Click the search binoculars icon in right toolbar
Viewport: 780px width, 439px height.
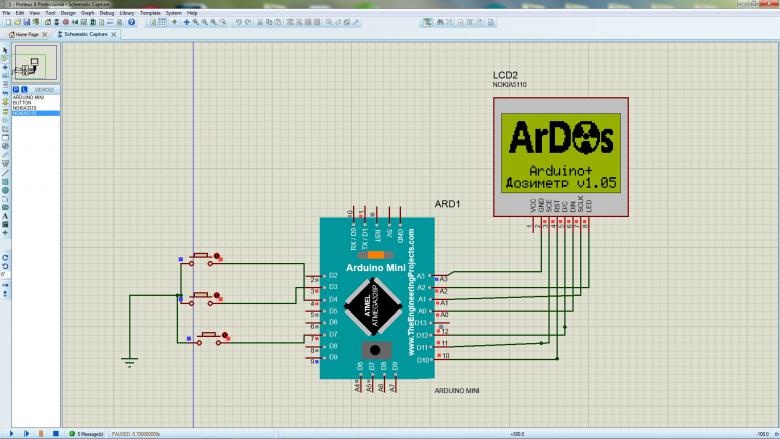[x=440, y=22]
